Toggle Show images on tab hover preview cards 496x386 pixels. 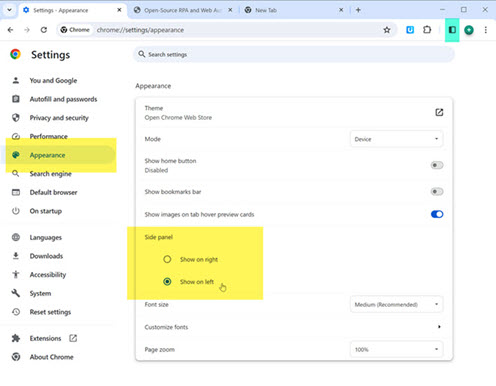437,214
